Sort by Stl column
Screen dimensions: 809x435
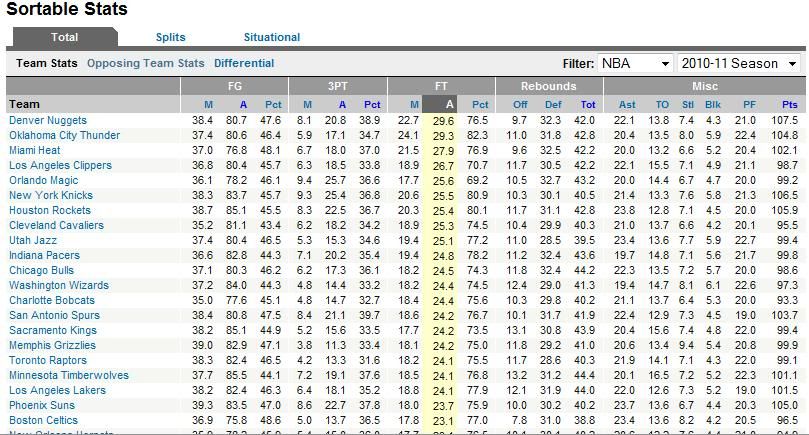click(688, 104)
